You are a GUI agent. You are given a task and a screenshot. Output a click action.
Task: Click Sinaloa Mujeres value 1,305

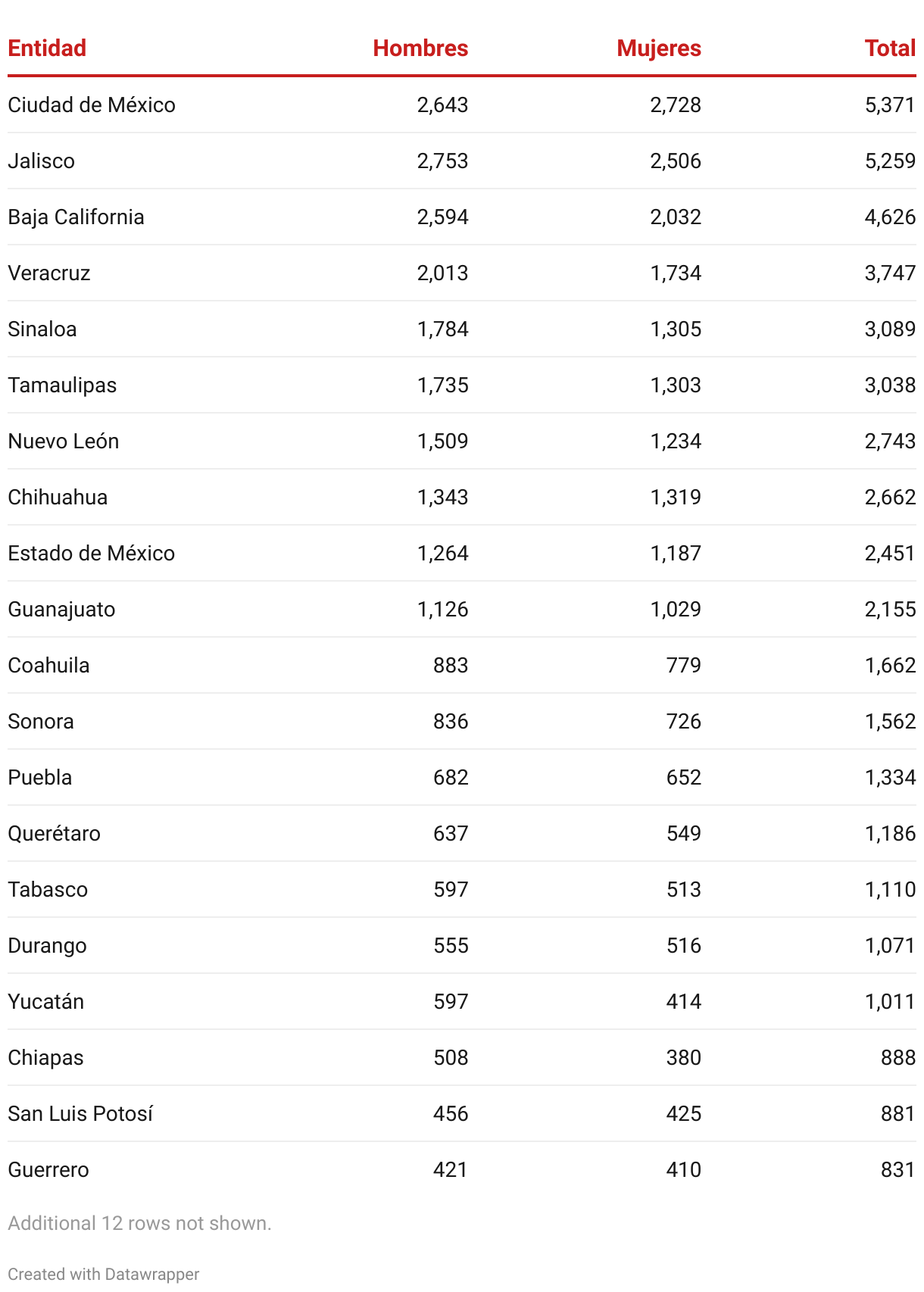tap(676, 329)
